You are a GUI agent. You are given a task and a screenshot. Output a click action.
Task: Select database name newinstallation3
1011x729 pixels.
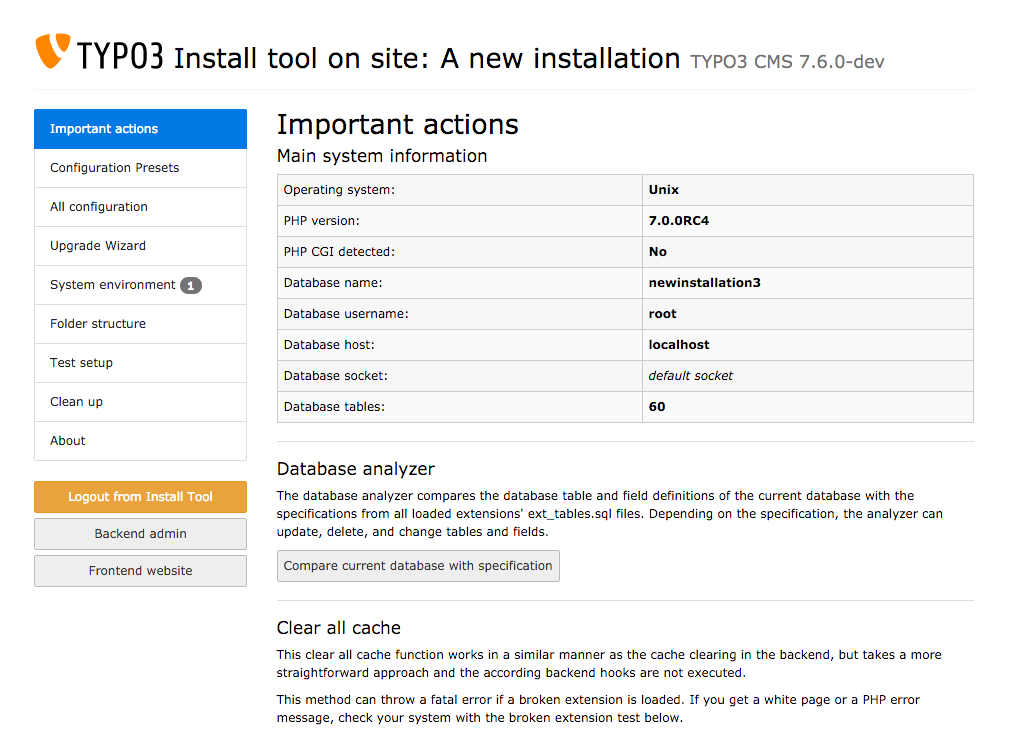[704, 282]
